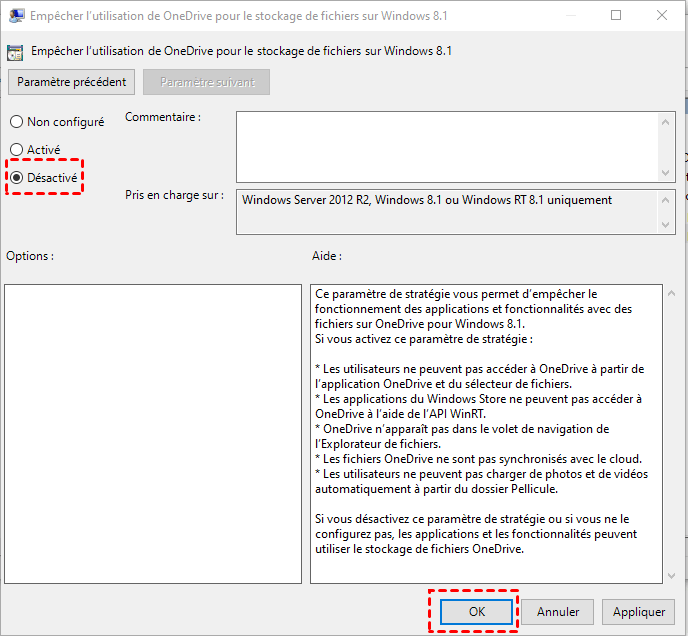This screenshot has width=688, height=636.
Task: Click the Commentaire label
Action: coord(163,117)
